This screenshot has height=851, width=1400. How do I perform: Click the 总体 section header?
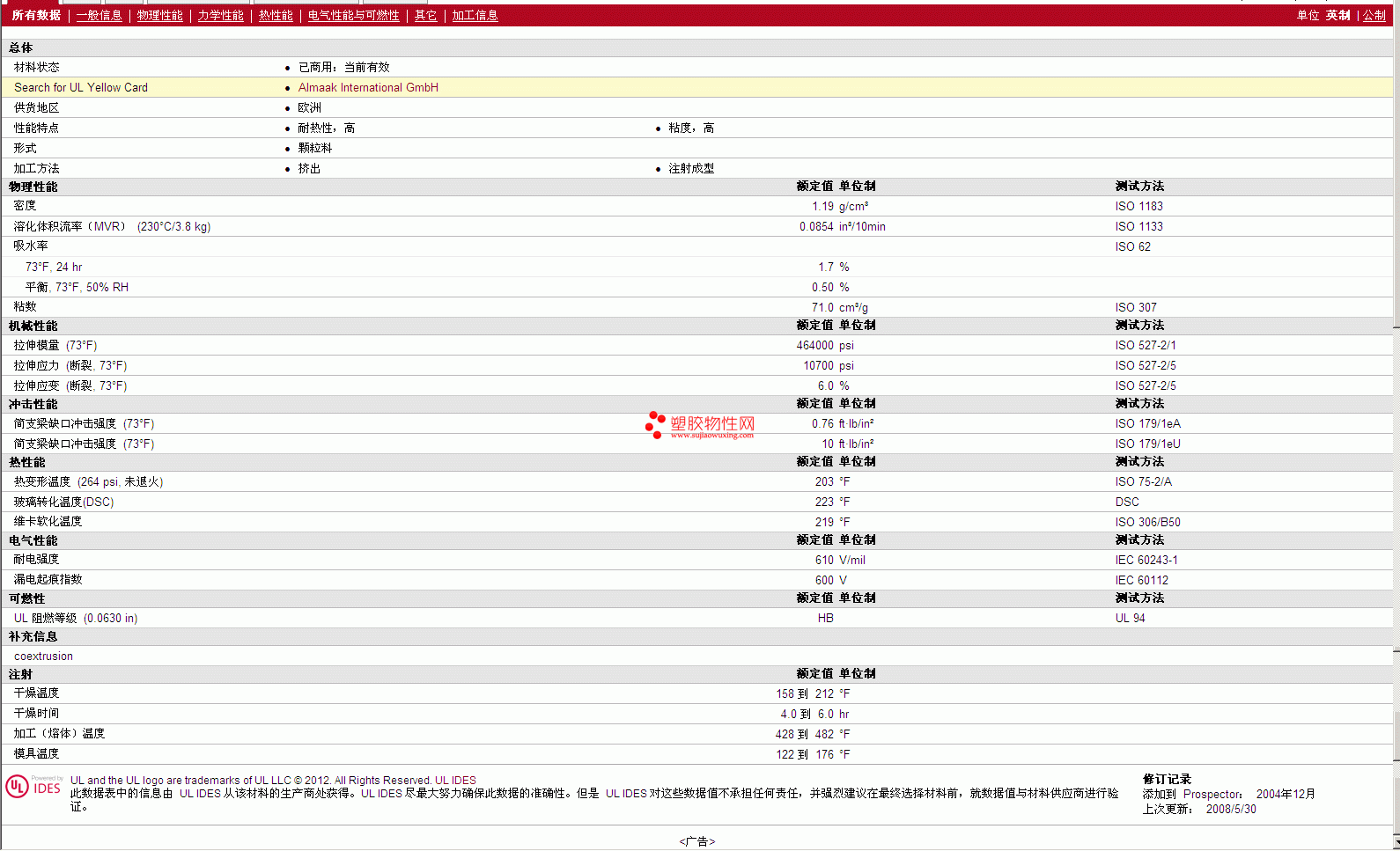coord(21,48)
